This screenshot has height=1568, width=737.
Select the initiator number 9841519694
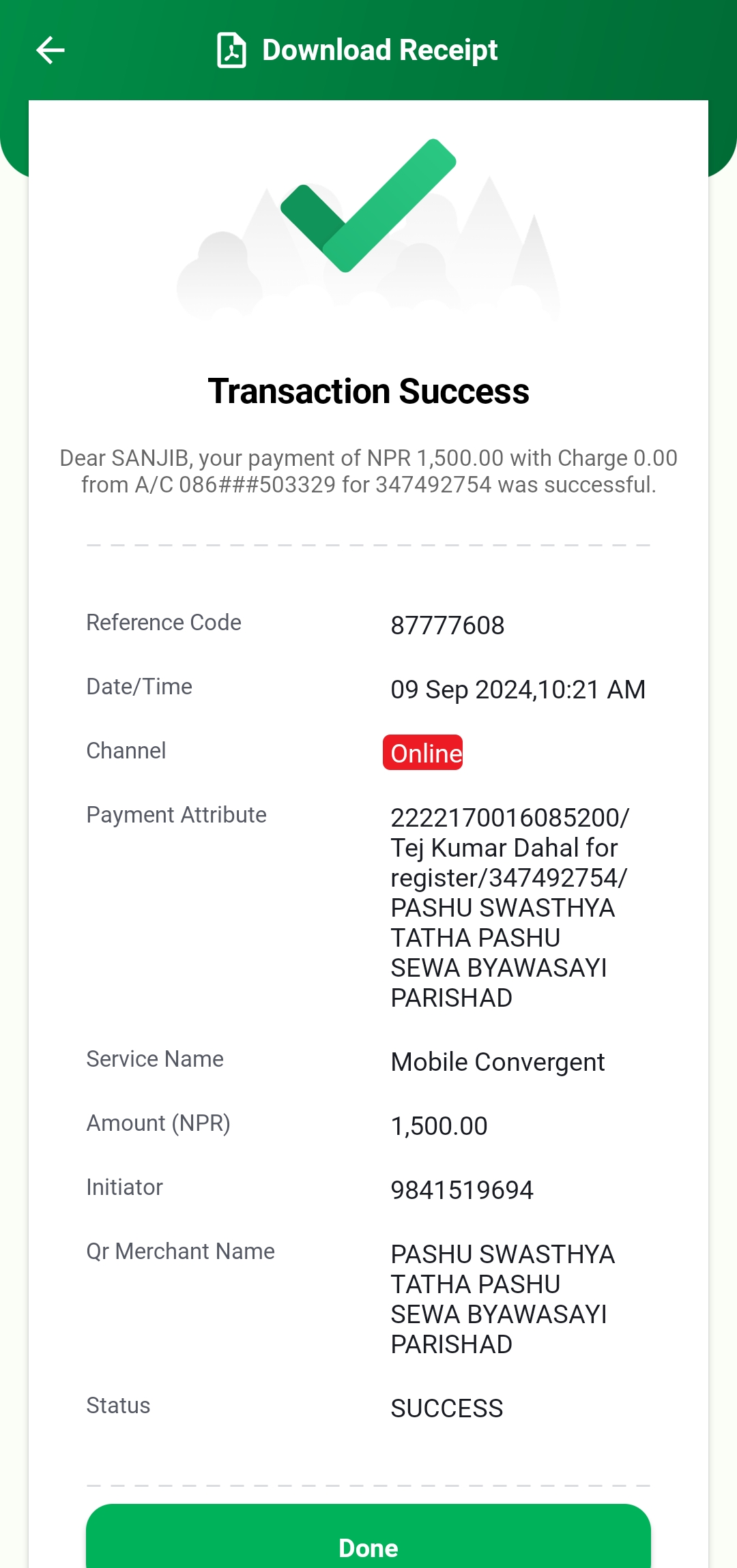point(462,1190)
